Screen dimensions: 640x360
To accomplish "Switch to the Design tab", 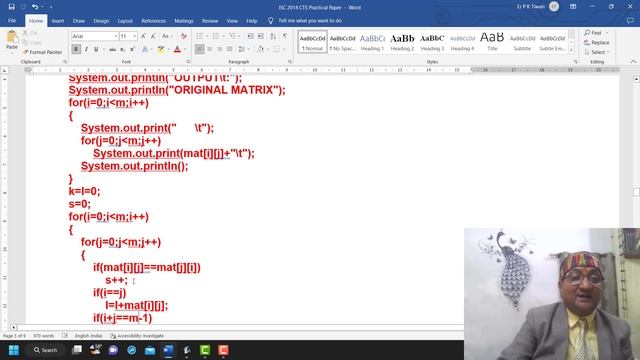I will point(101,21).
